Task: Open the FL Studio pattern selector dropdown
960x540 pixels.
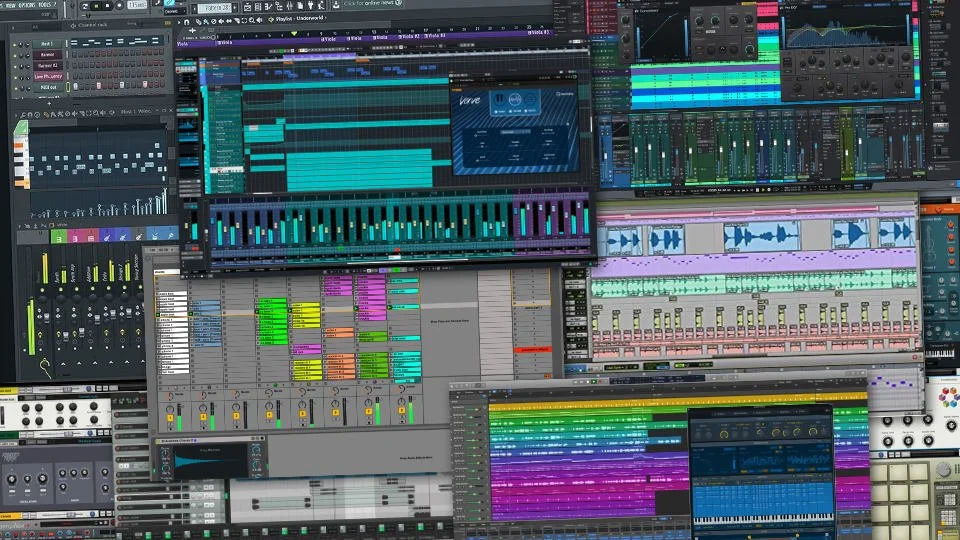Action: pyautogui.click(x=214, y=9)
